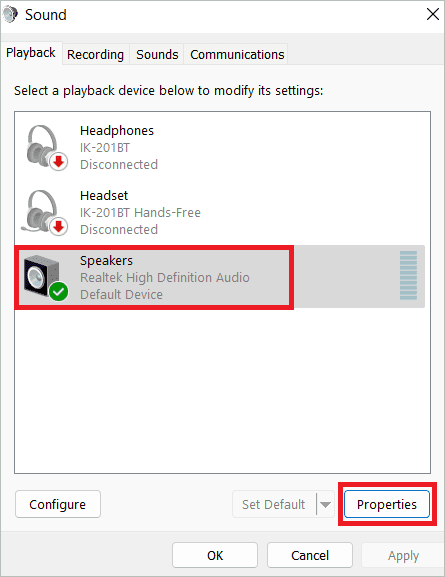Viewport: 445px width, 577px height.
Task: Click the Headset Hands-Free device icon
Action: click(x=45, y=212)
